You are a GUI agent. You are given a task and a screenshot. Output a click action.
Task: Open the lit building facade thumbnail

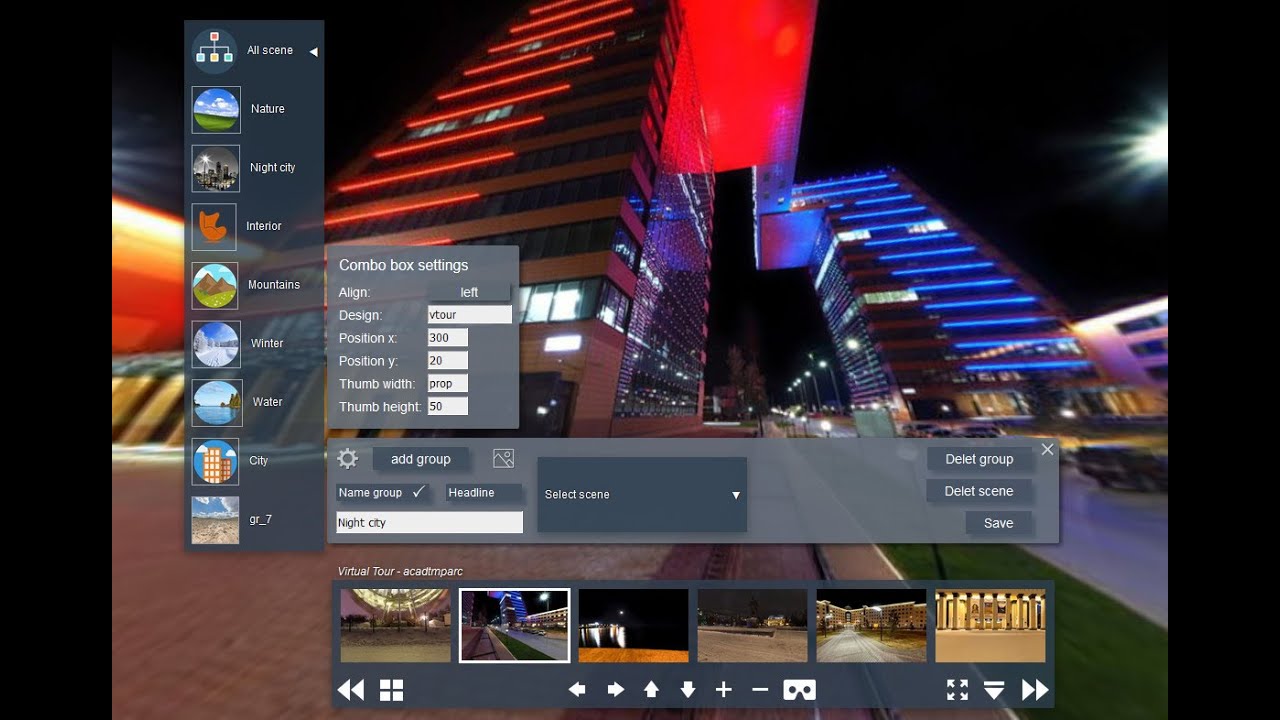pyautogui.click(x=871, y=625)
